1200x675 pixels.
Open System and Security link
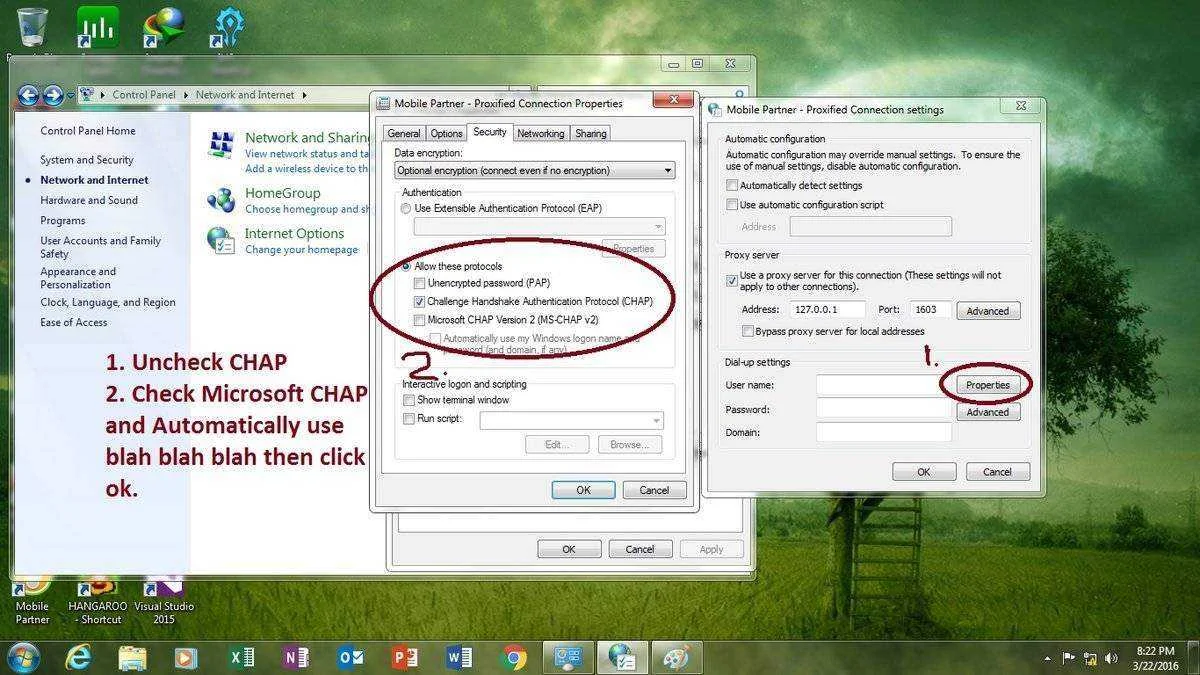point(87,160)
